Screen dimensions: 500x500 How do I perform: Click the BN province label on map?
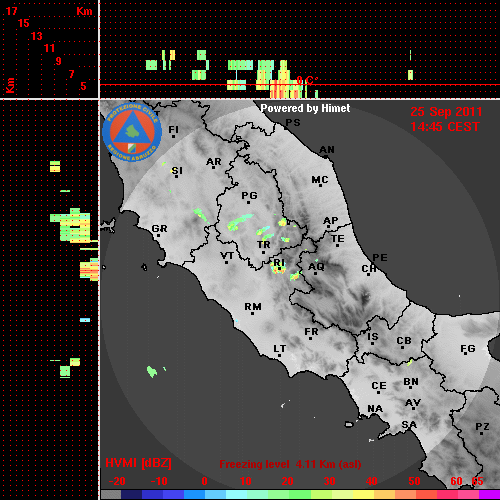411,381
